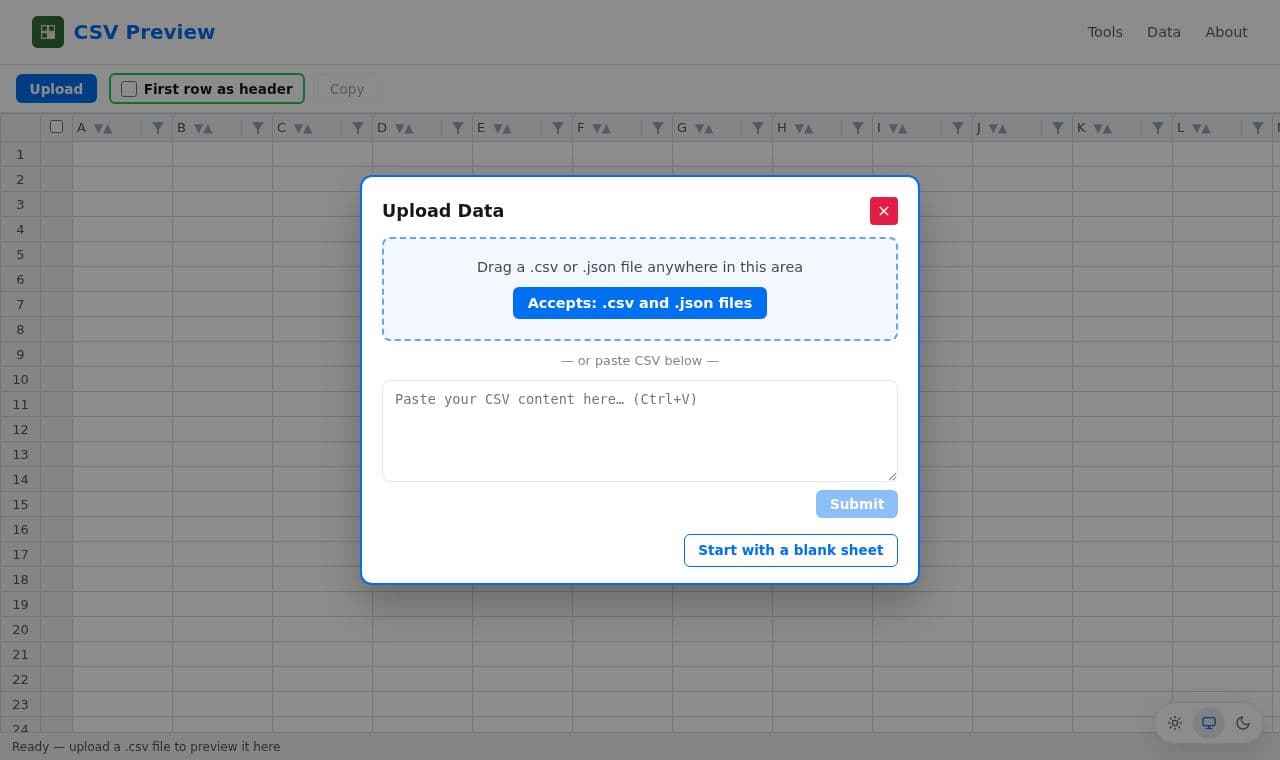
Task: Open filter funnel on column D
Action: click(x=458, y=128)
